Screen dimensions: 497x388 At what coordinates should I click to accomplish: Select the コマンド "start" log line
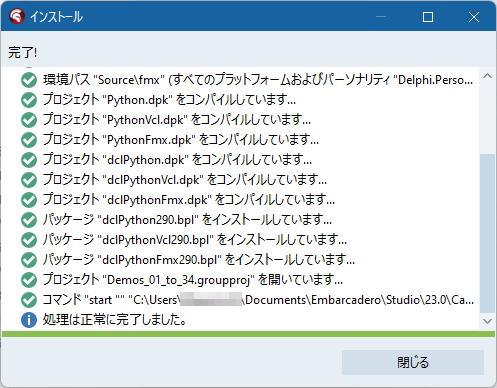coord(258,300)
